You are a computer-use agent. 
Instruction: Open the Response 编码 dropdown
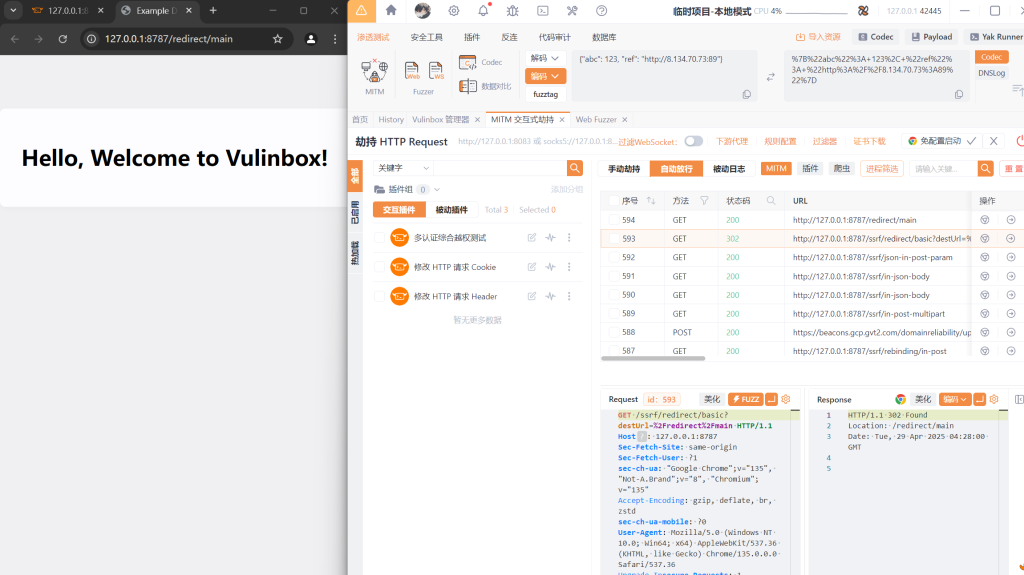pos(955,399)
